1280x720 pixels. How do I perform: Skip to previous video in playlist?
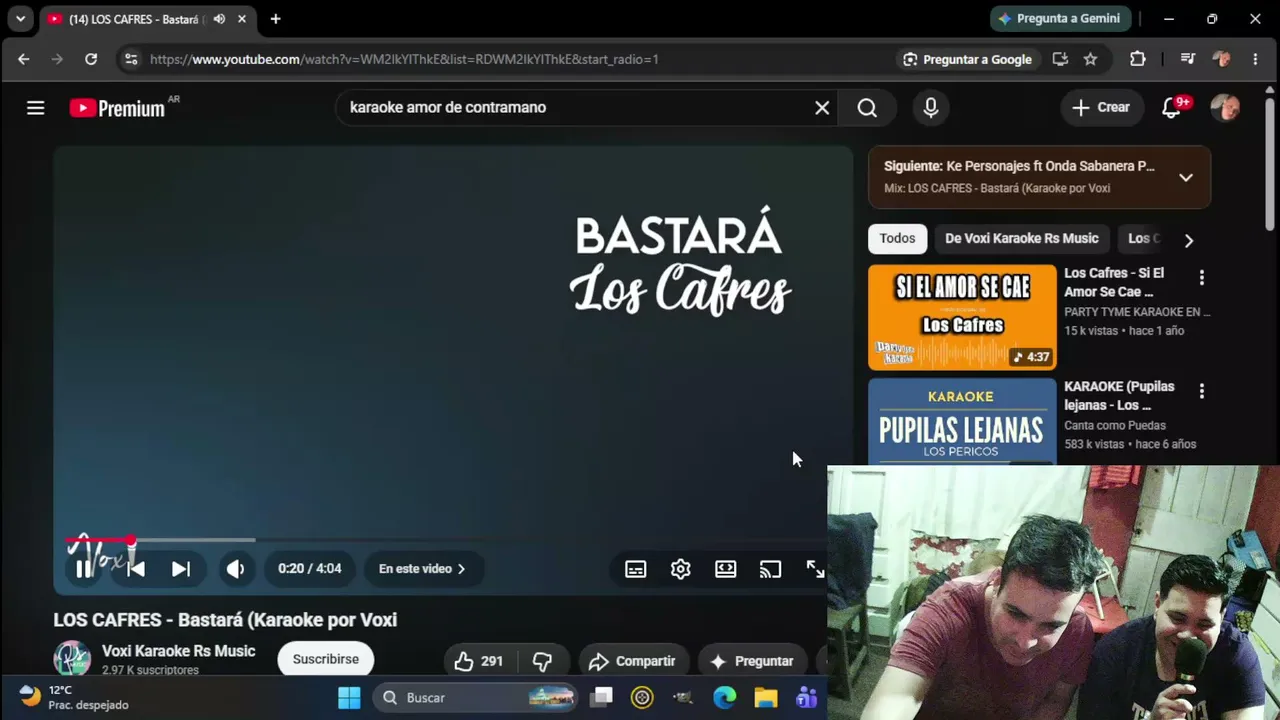[x=136, y=569]
